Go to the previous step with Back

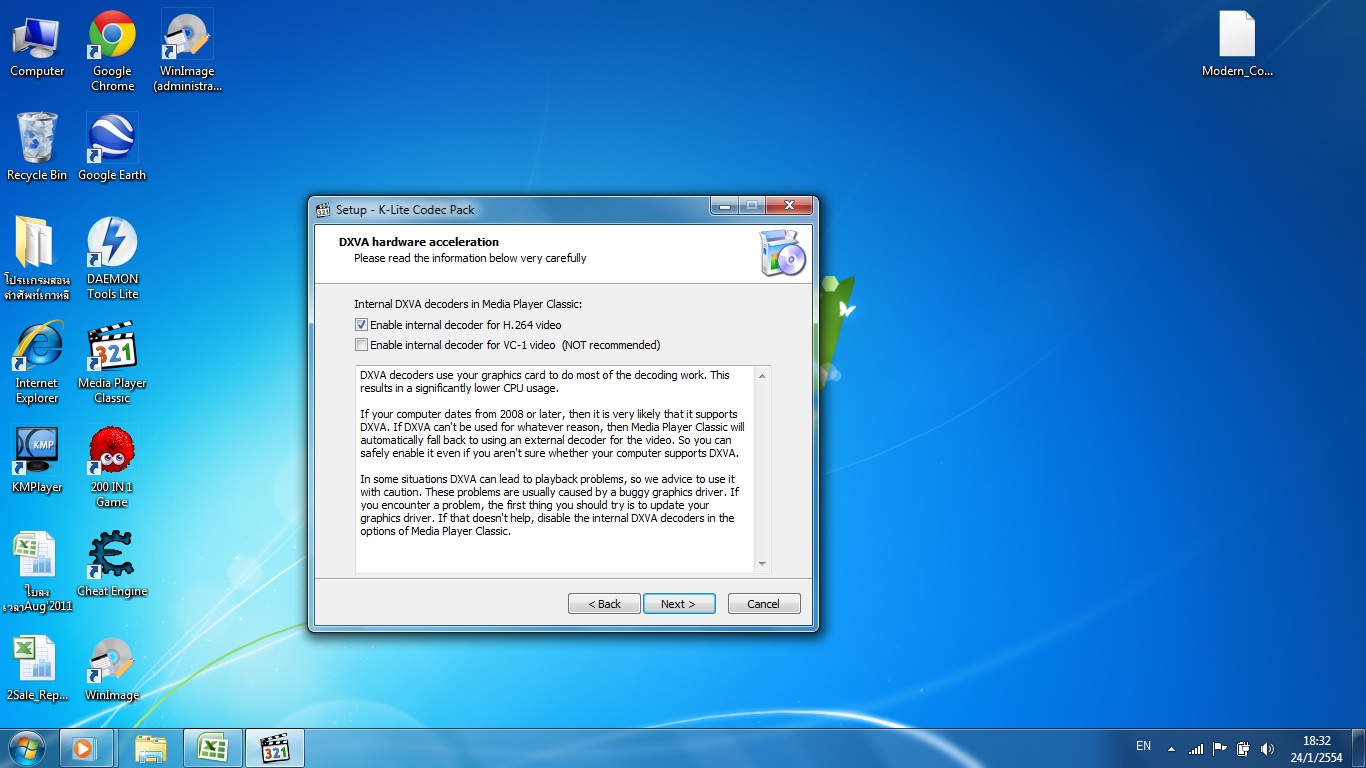pyautogui.click(x=604, y=604)
